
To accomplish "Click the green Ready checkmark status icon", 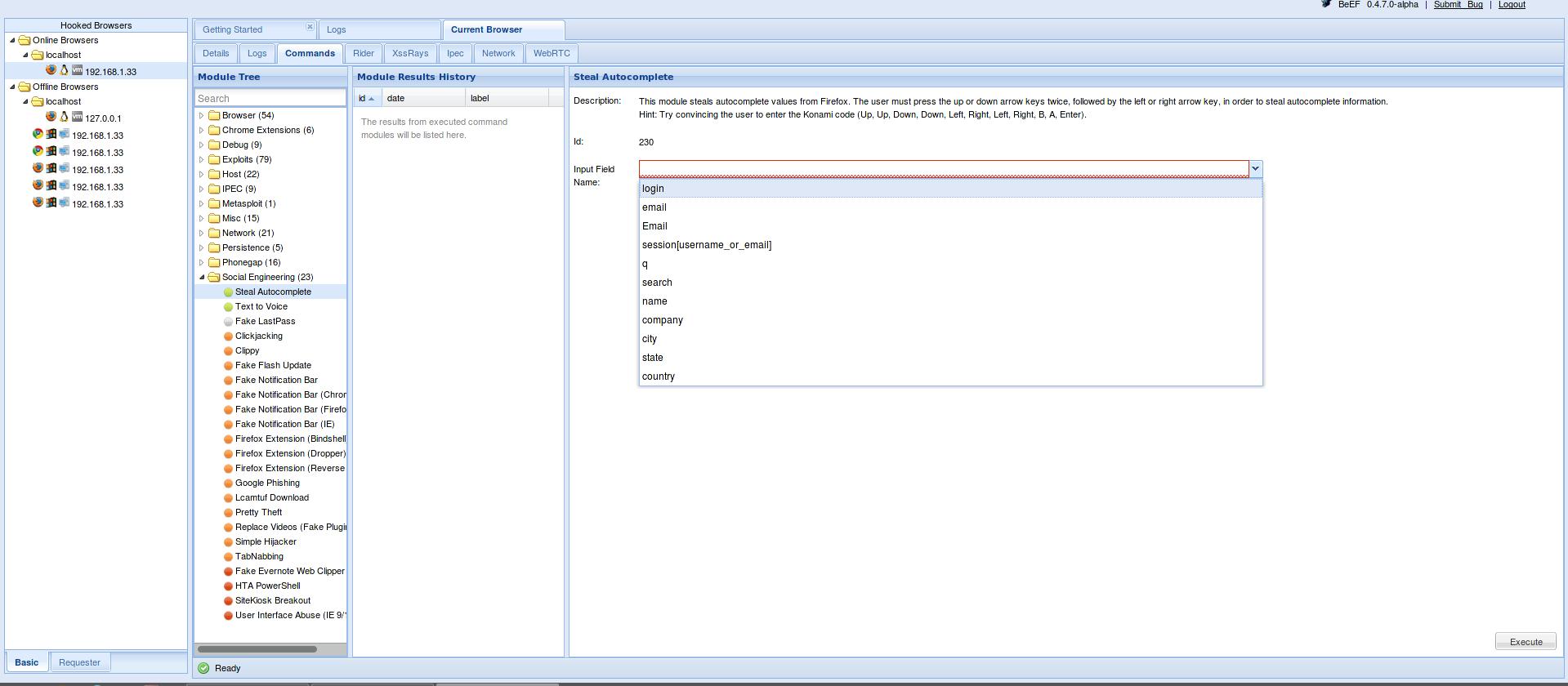I will (203, 668).
